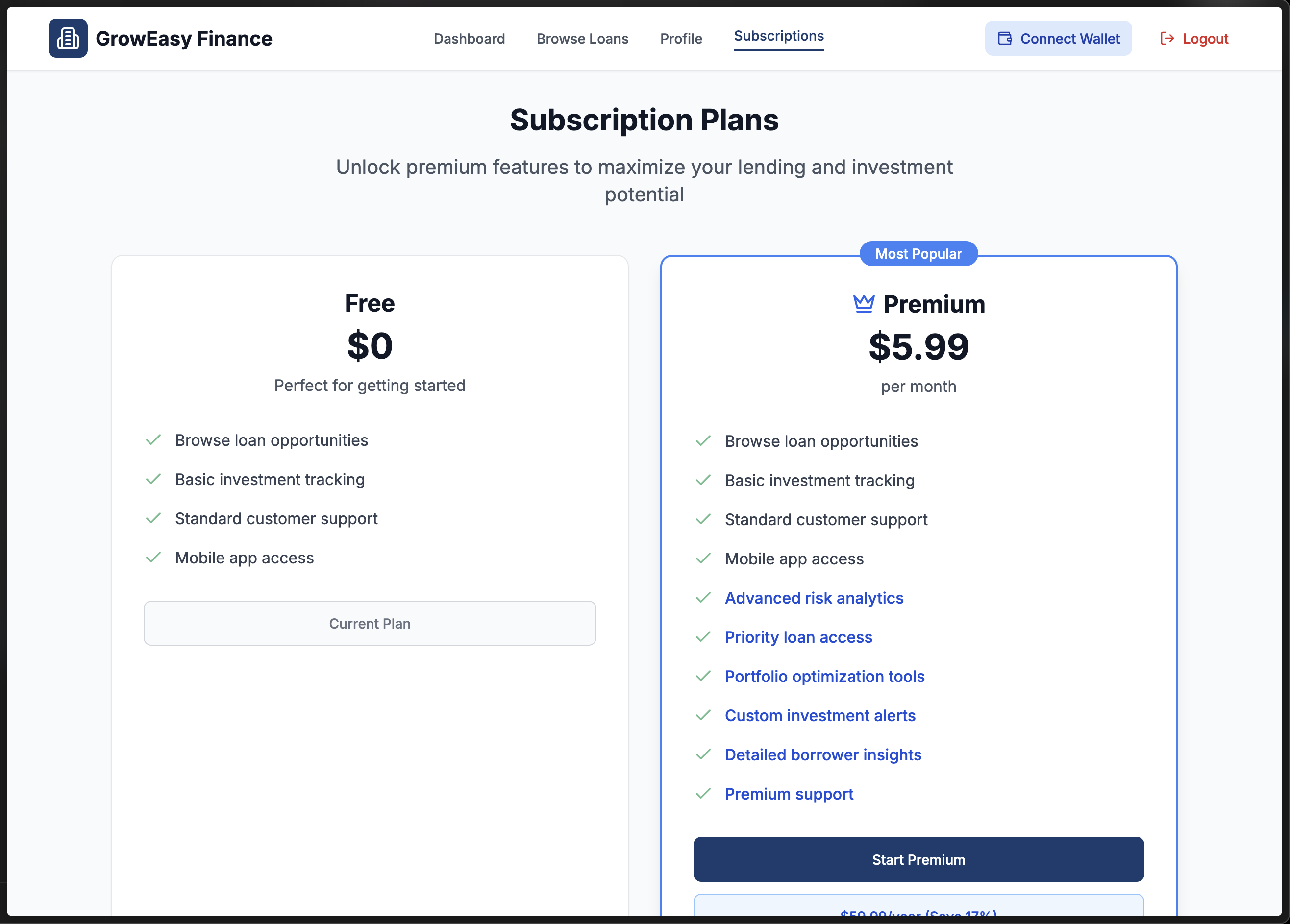Select the Subscriptions tab

point(779,36)
